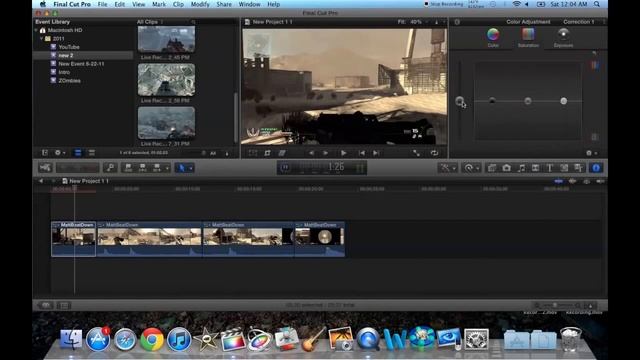Collapse the 2011 folder disclosure triangle
The height and width of the screenshot is (360, 640).
coord(41,38)
